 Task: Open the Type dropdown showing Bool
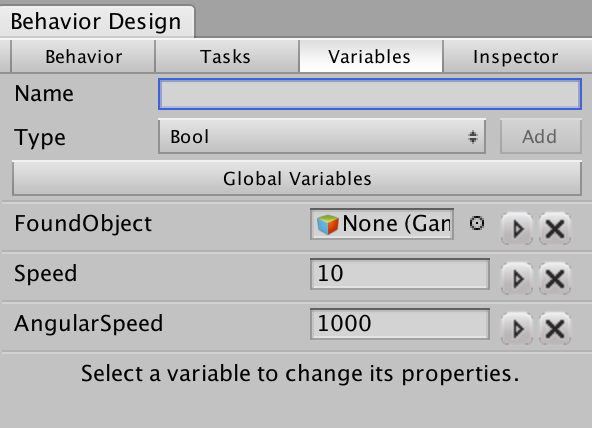322,136
